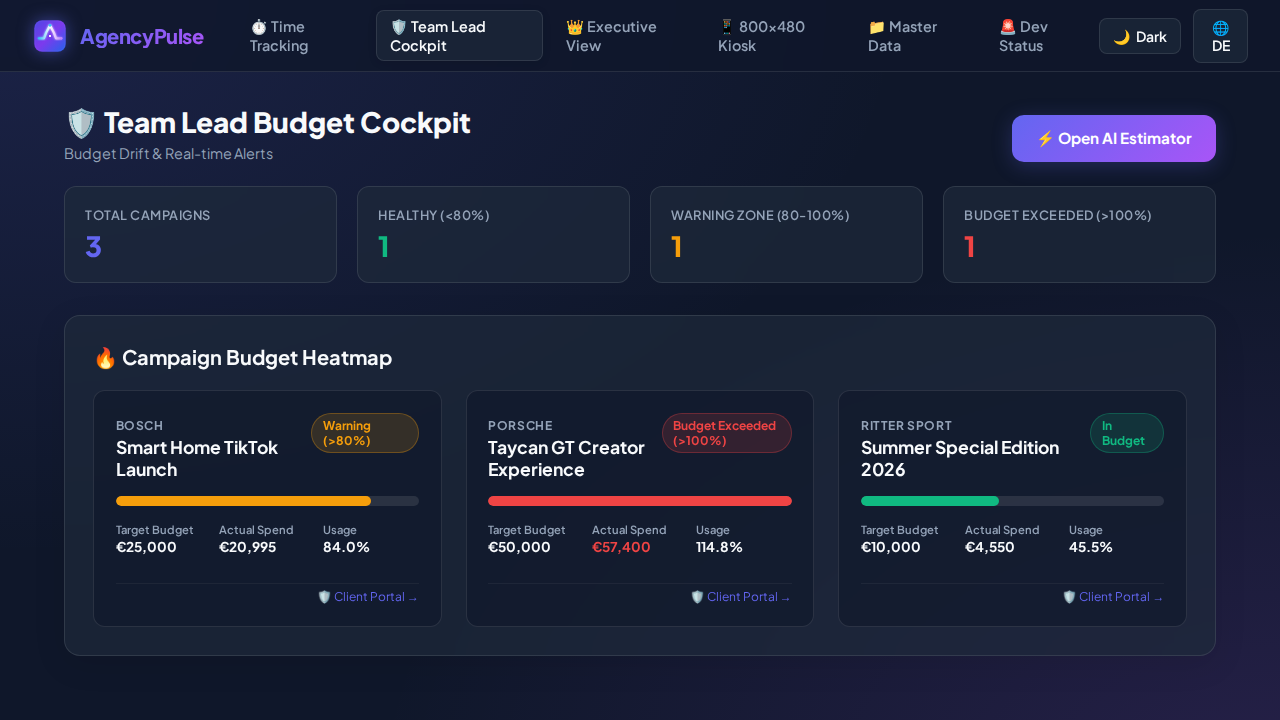This screenshot has height=720, width=1280.
Task: Click the Healthy (<80%) stat card
Action: pyautogui.click(x=493, y=234)
